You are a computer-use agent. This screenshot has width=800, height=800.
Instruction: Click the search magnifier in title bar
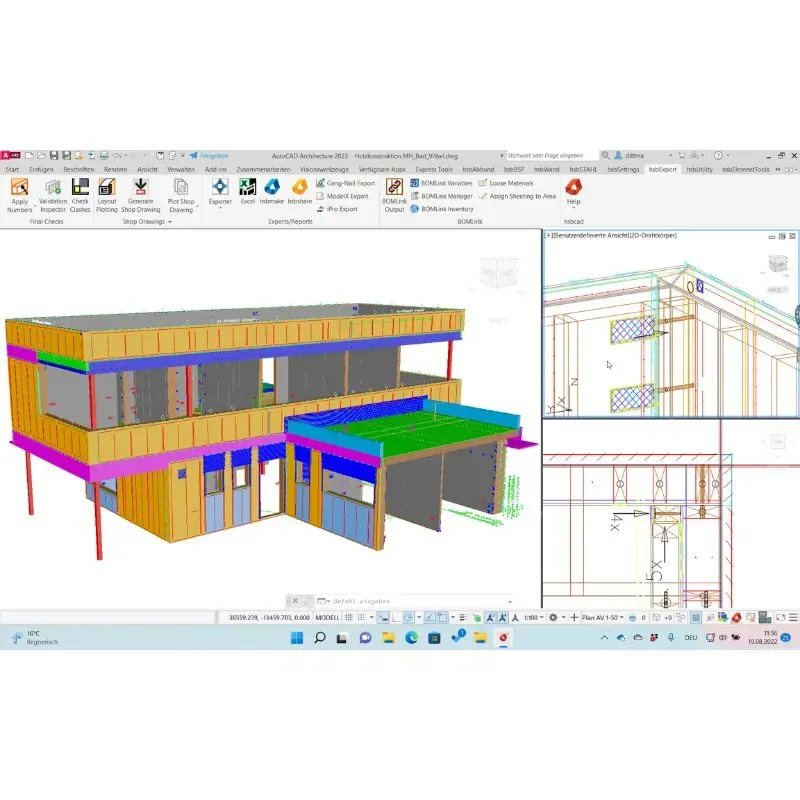point(605,156)
